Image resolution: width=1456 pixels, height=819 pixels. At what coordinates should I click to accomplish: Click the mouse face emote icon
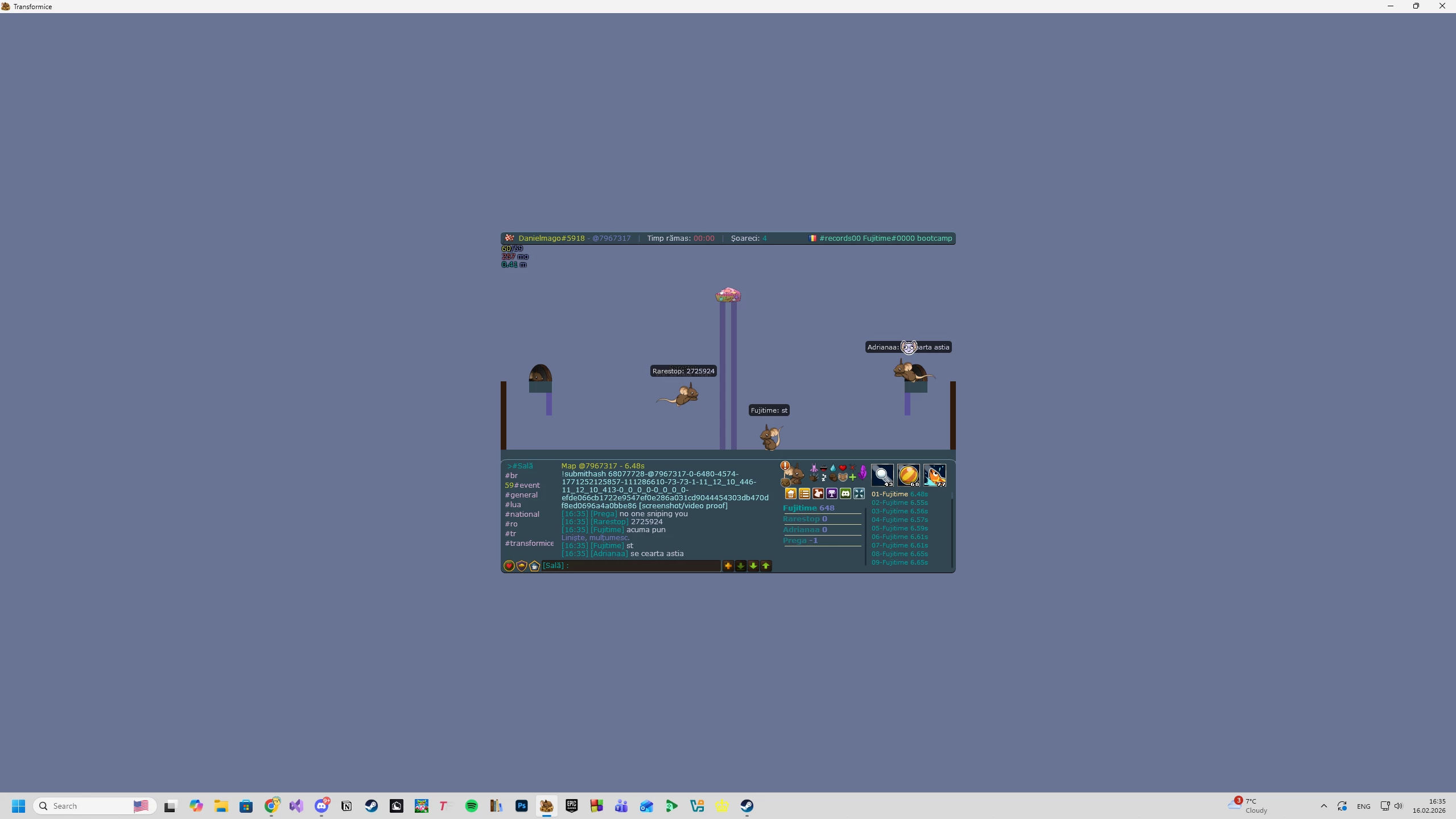(x=843, y=478)
